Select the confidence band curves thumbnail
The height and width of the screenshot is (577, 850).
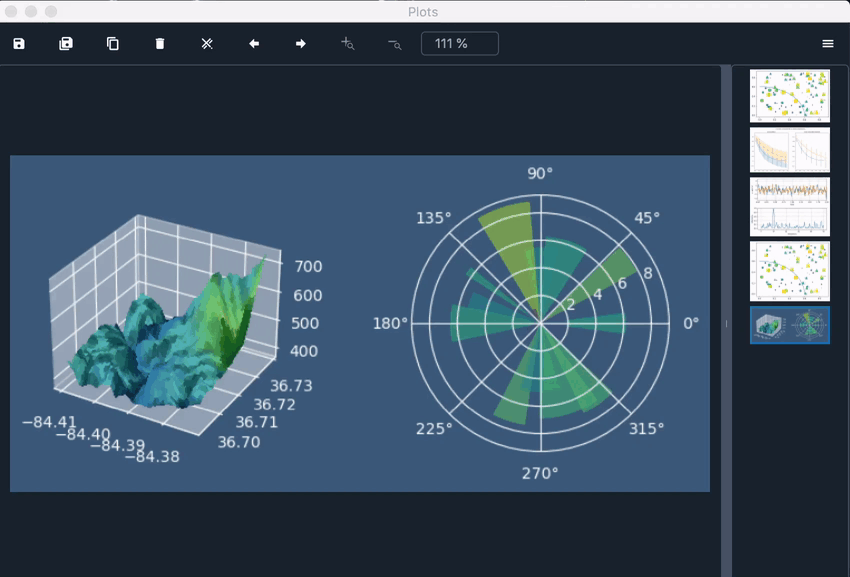(x=790, y=150)
